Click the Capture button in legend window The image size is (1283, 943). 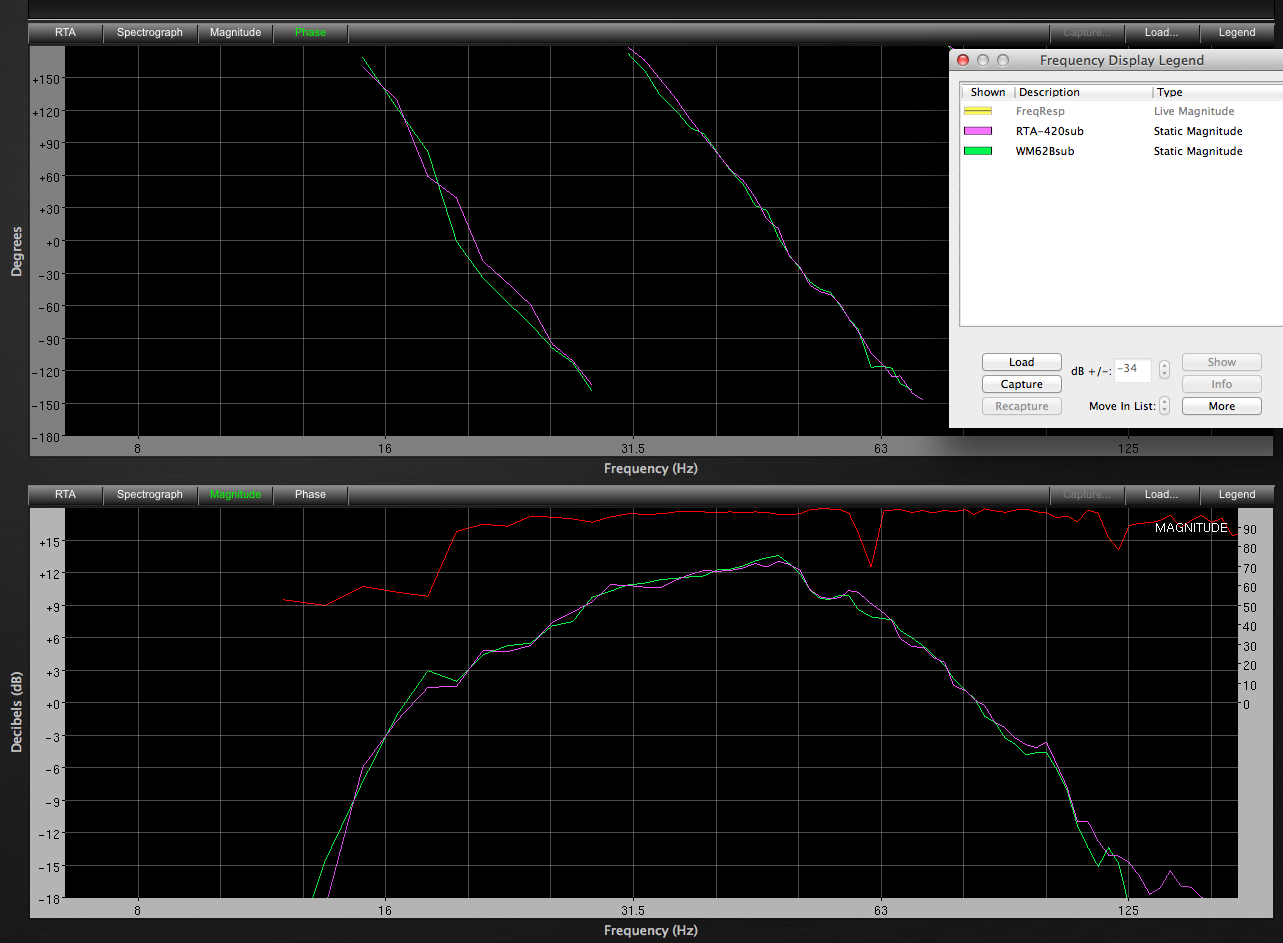(x=1022, y=384)
